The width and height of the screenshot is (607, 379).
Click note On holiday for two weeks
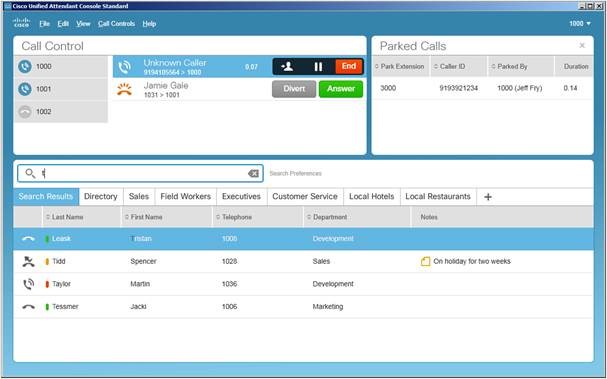(472, 261)
